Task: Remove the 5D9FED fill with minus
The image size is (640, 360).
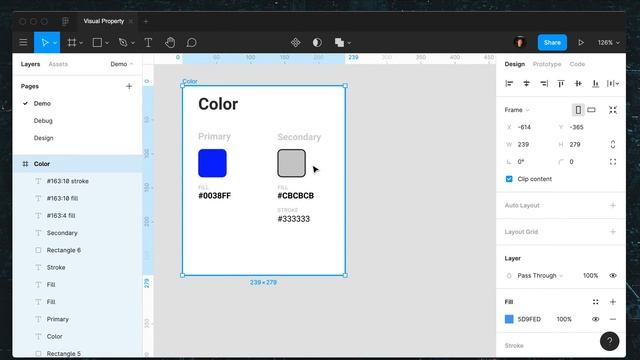Action: tap(613, 319)
